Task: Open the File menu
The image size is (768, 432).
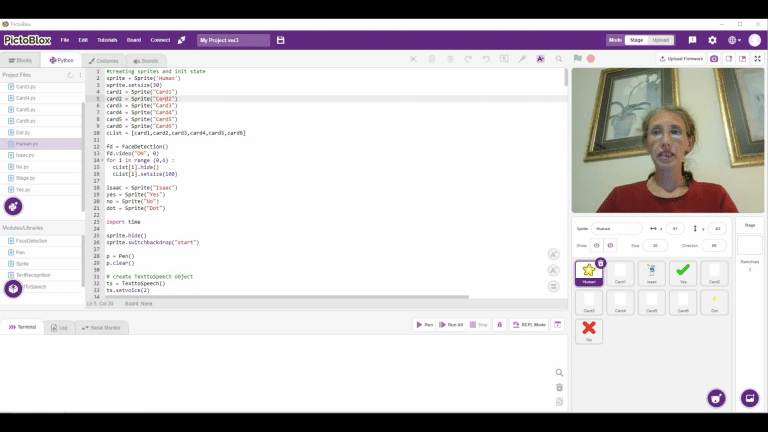Action: click(x=65, y=40)
